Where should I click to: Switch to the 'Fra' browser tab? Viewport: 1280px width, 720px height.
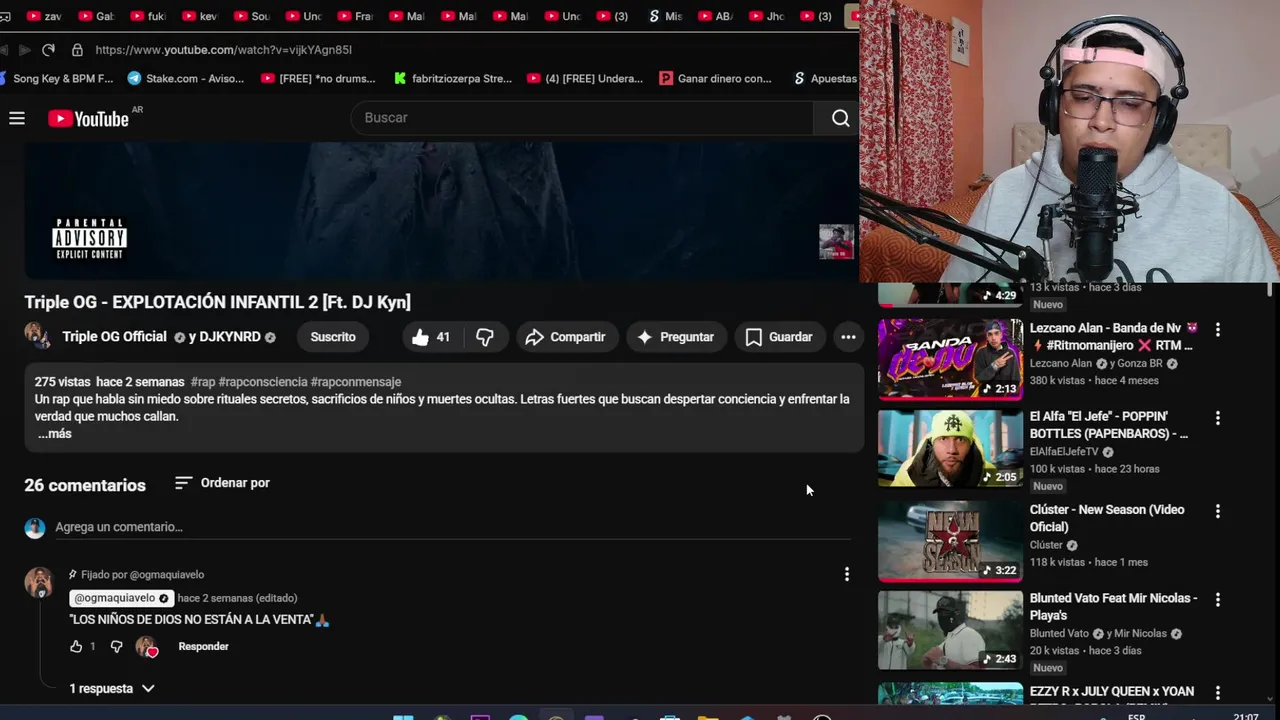click(355, 16)
